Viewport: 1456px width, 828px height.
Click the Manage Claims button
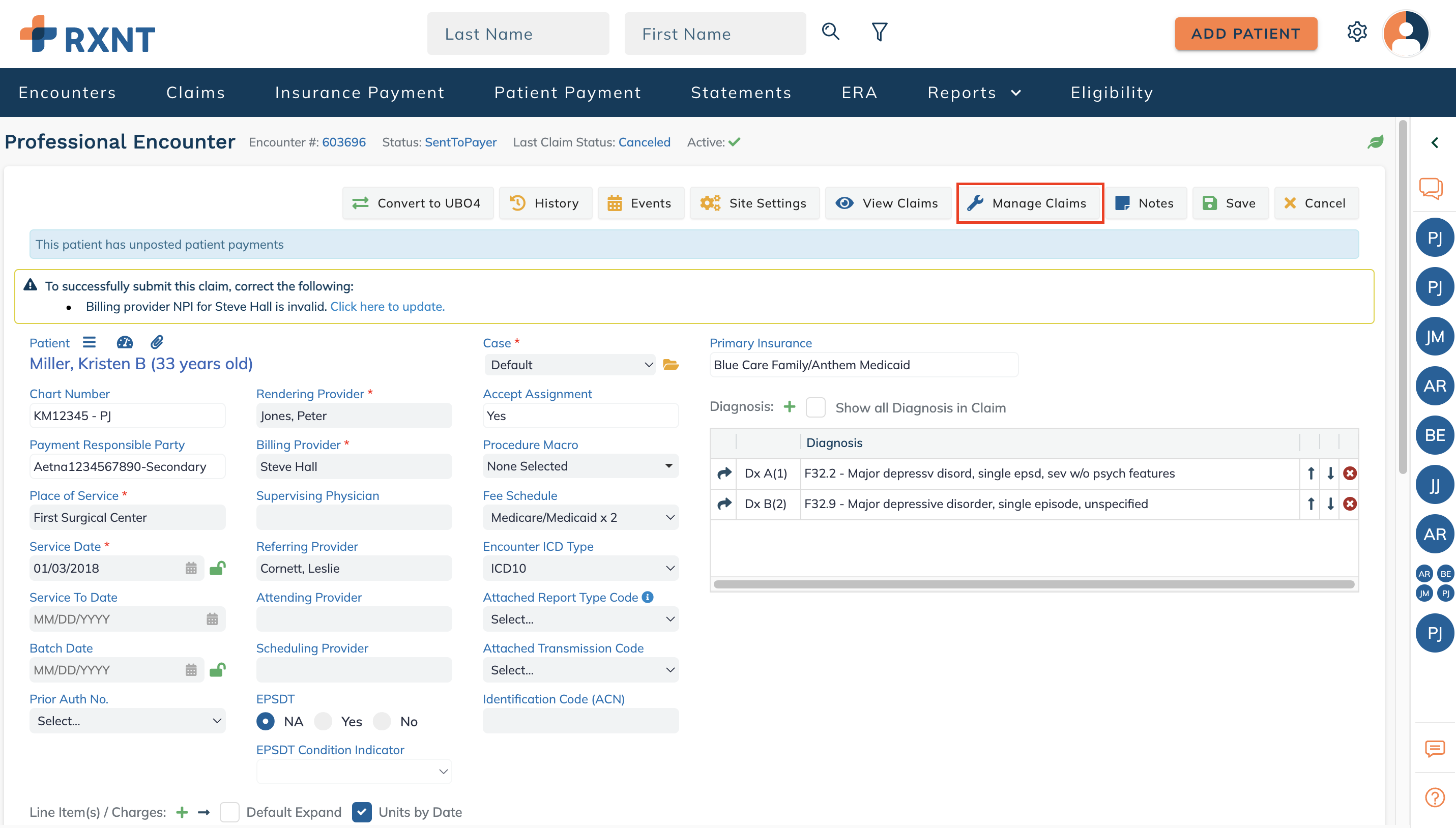1030,203
